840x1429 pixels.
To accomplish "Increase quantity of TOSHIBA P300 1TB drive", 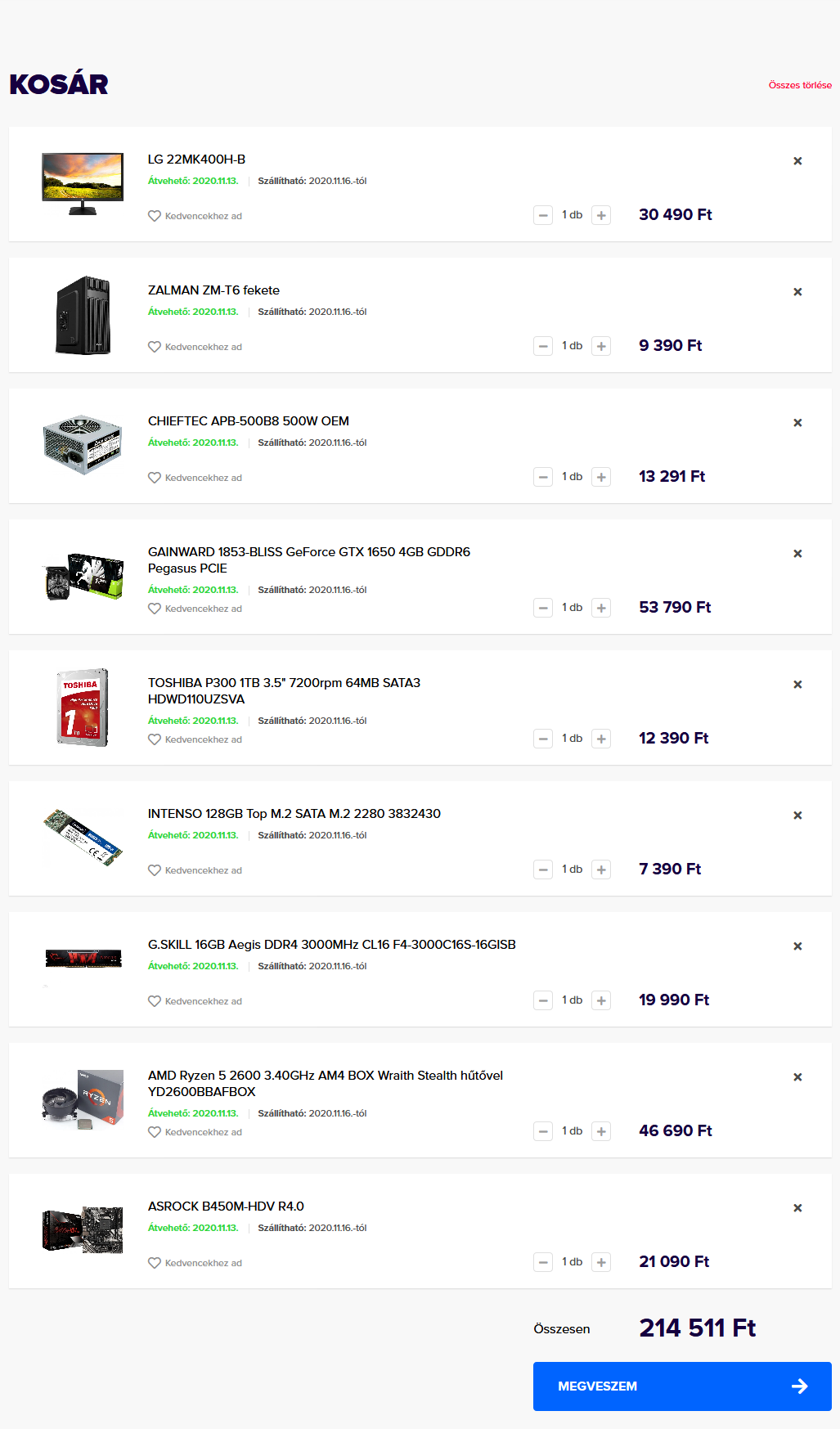I will (x=601, y=739).
